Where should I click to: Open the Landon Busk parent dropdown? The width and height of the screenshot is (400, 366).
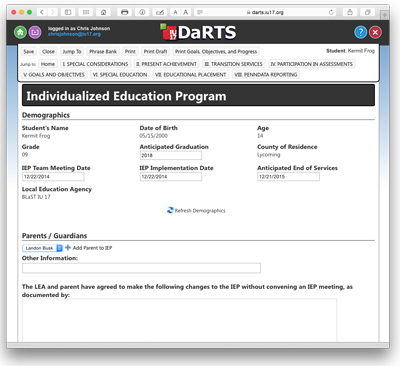click(x=43, y=248)
